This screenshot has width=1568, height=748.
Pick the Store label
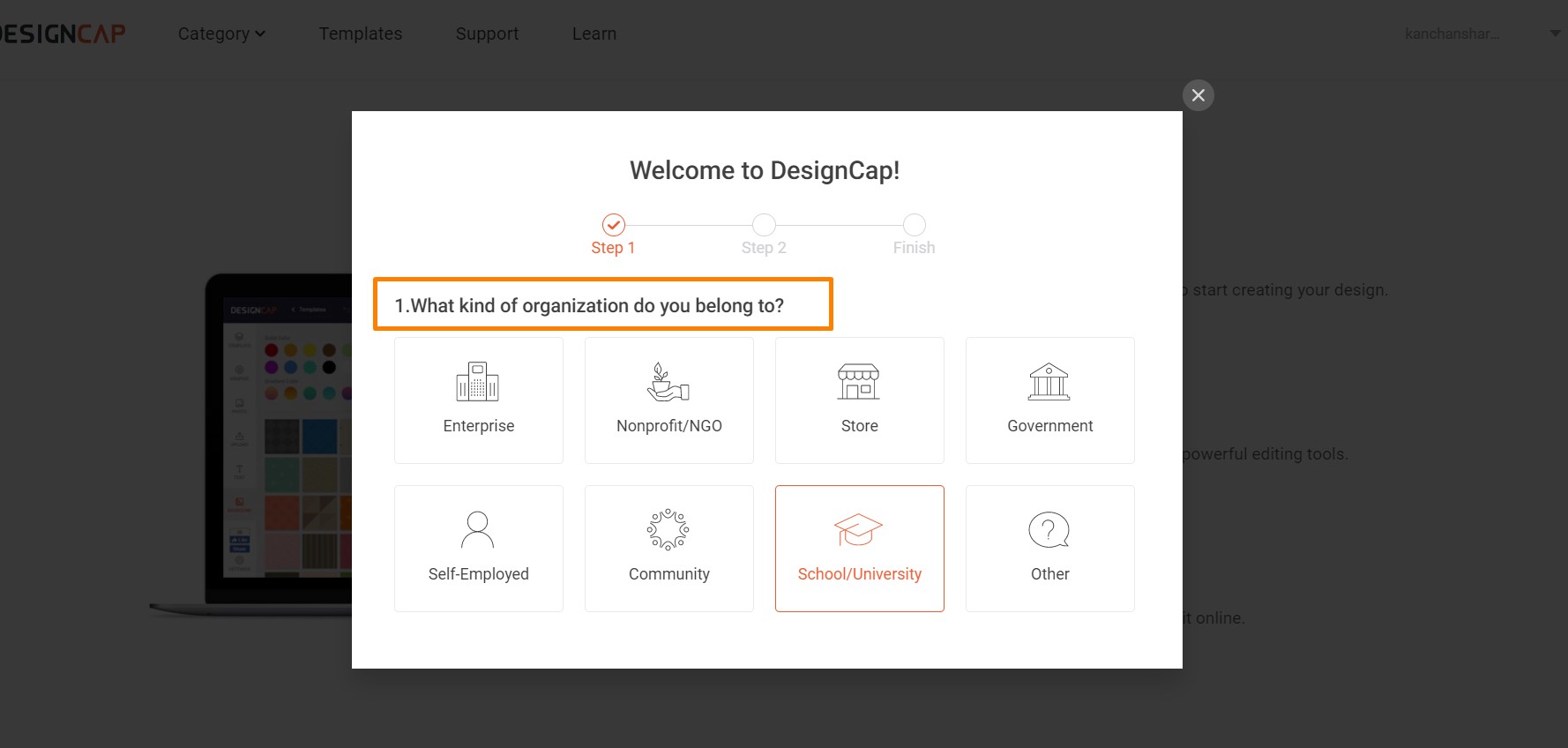point(860,426)
